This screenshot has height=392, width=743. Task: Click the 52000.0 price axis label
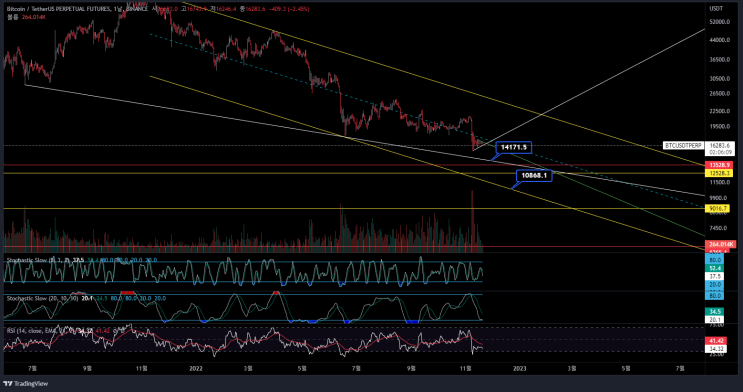click(719, 22)
